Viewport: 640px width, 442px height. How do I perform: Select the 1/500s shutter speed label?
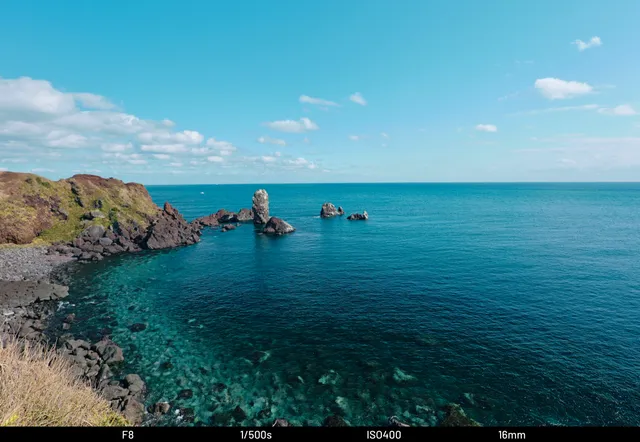click(x=255, y=435)
